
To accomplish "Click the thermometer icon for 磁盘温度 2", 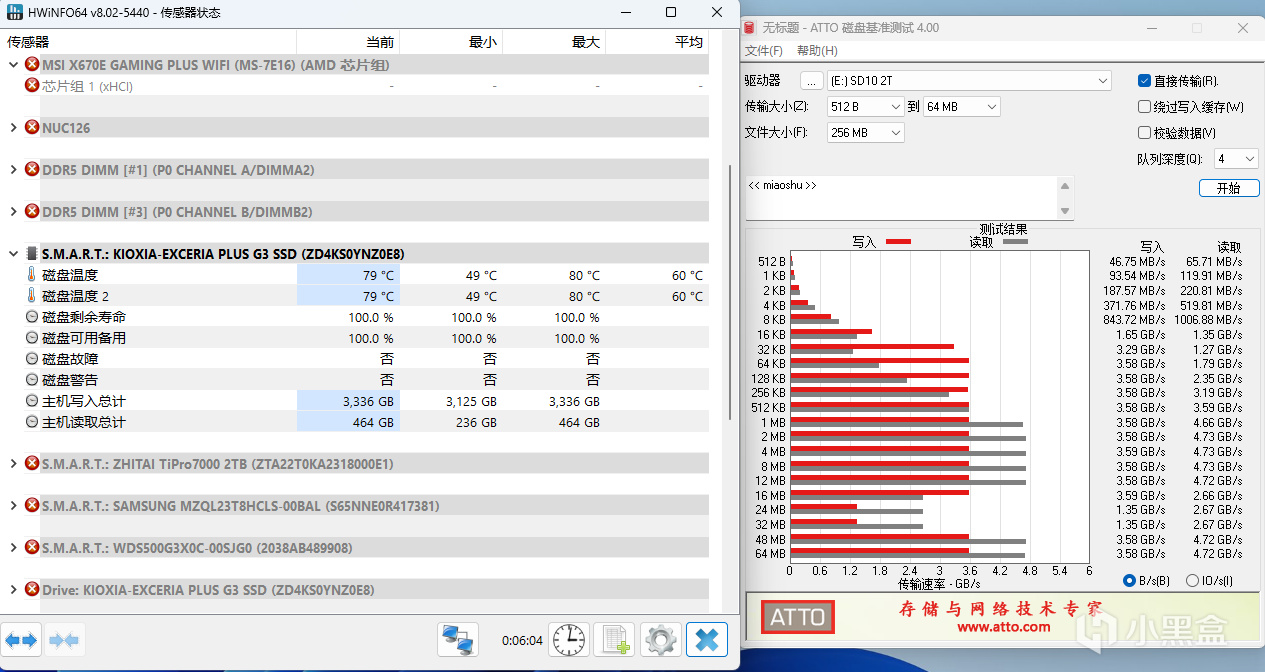I will pyautogui.click(x=32, y=296).
